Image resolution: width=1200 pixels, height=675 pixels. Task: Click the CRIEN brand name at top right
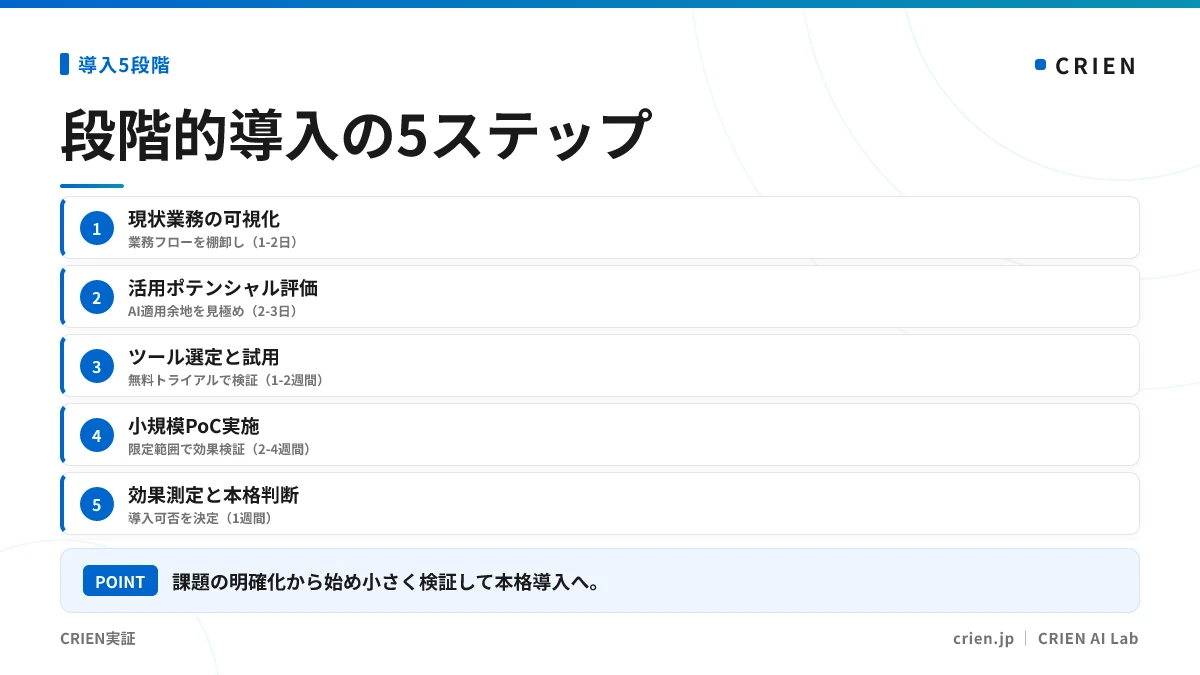(1096, 66)
